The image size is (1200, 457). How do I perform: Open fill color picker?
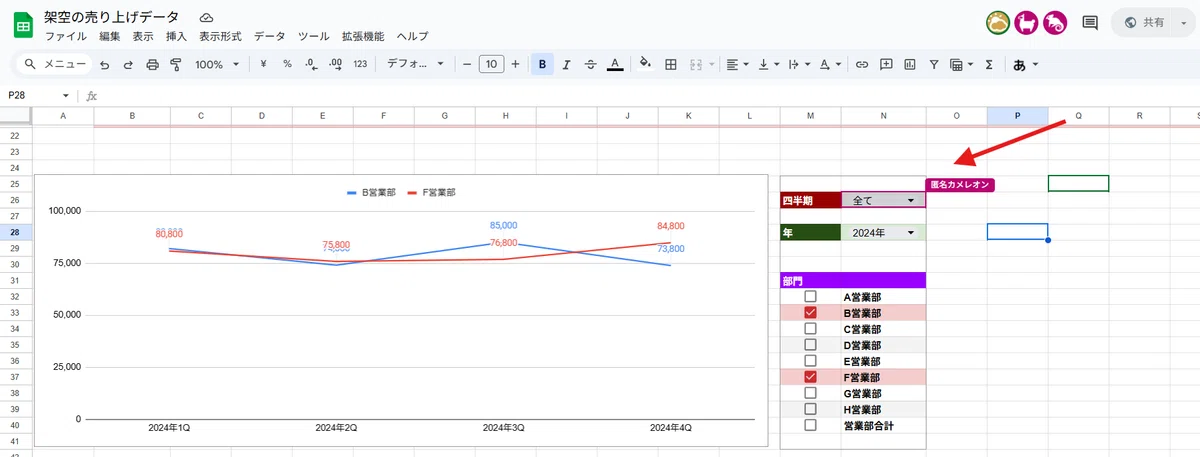click(645, 64)
